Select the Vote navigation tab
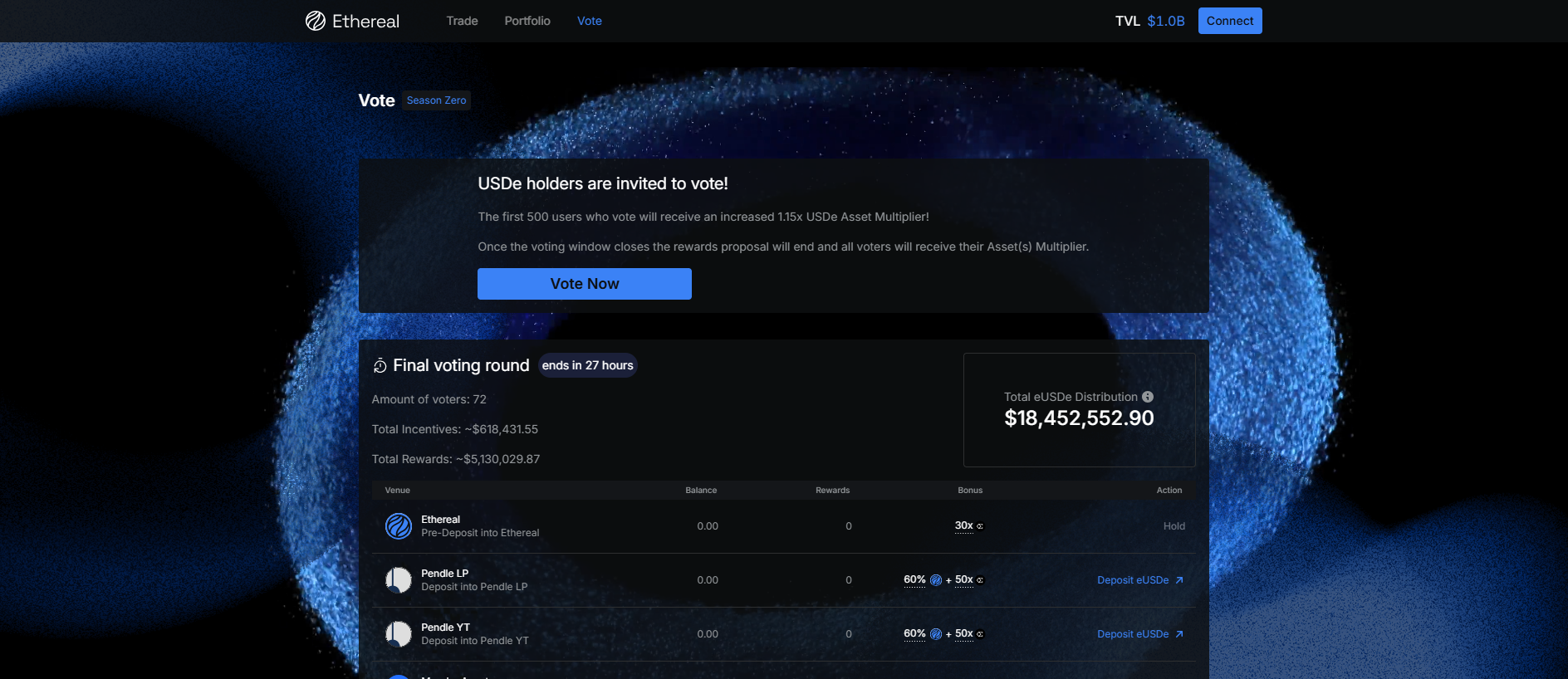1568x679 pixels. pos(590,21)
